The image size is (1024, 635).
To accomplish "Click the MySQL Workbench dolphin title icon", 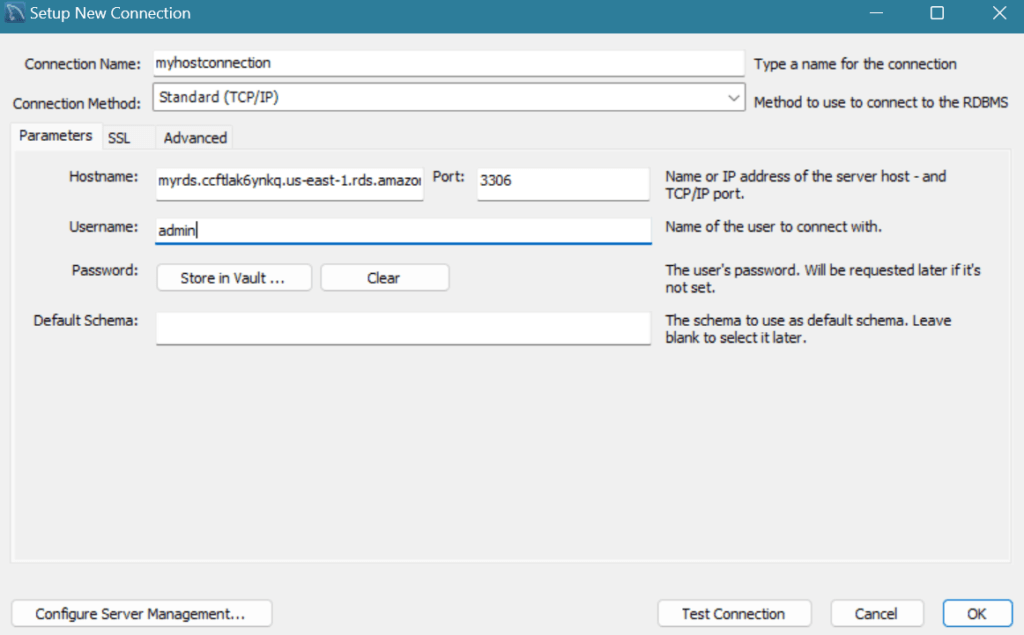I will [x=14, y=13].
